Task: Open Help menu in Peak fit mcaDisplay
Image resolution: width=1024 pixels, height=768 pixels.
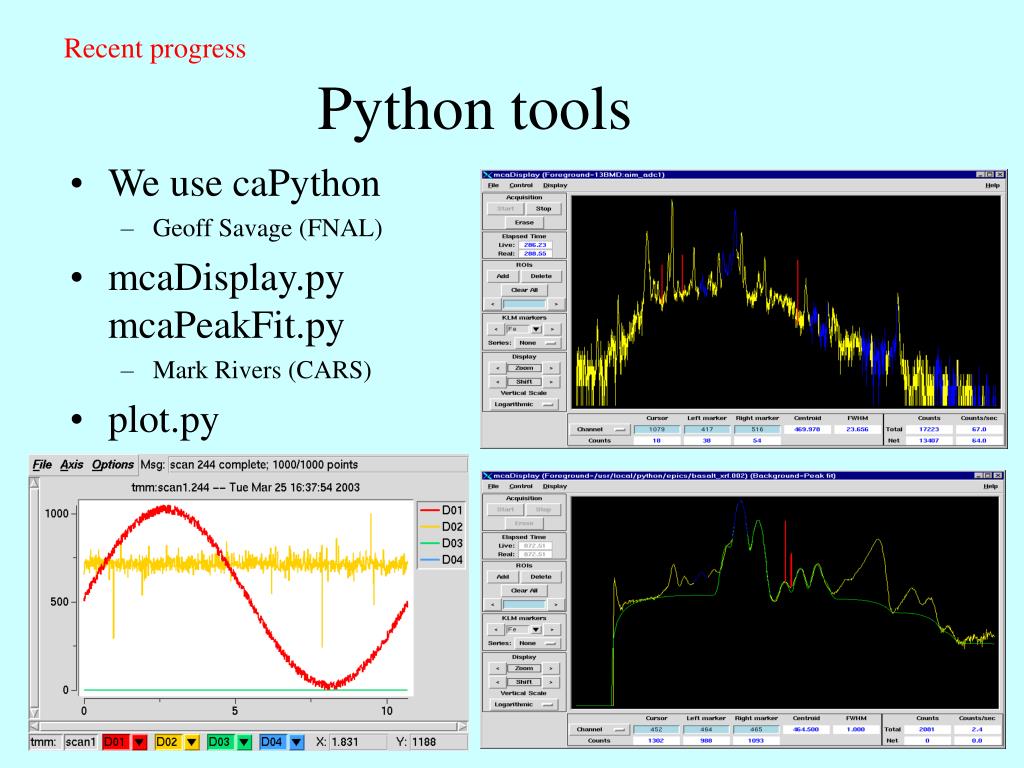Action: 991,487
